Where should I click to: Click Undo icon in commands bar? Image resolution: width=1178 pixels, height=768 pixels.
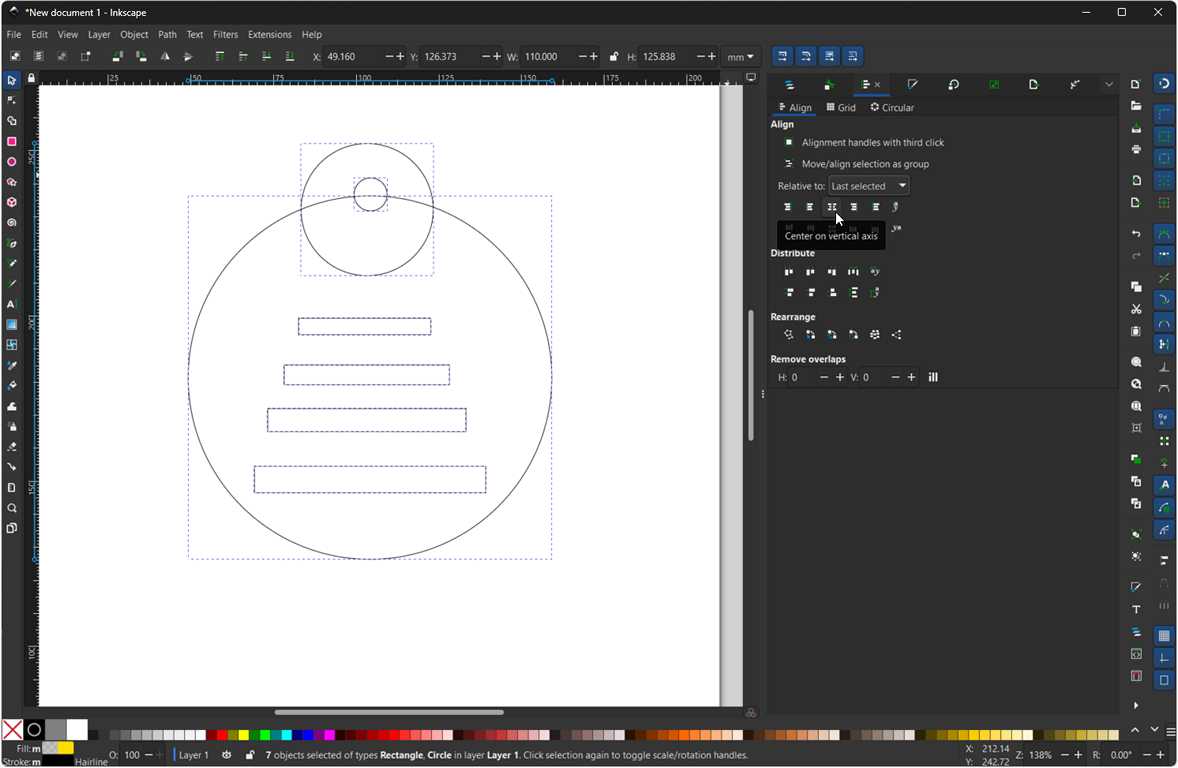tap(1136, 234)
